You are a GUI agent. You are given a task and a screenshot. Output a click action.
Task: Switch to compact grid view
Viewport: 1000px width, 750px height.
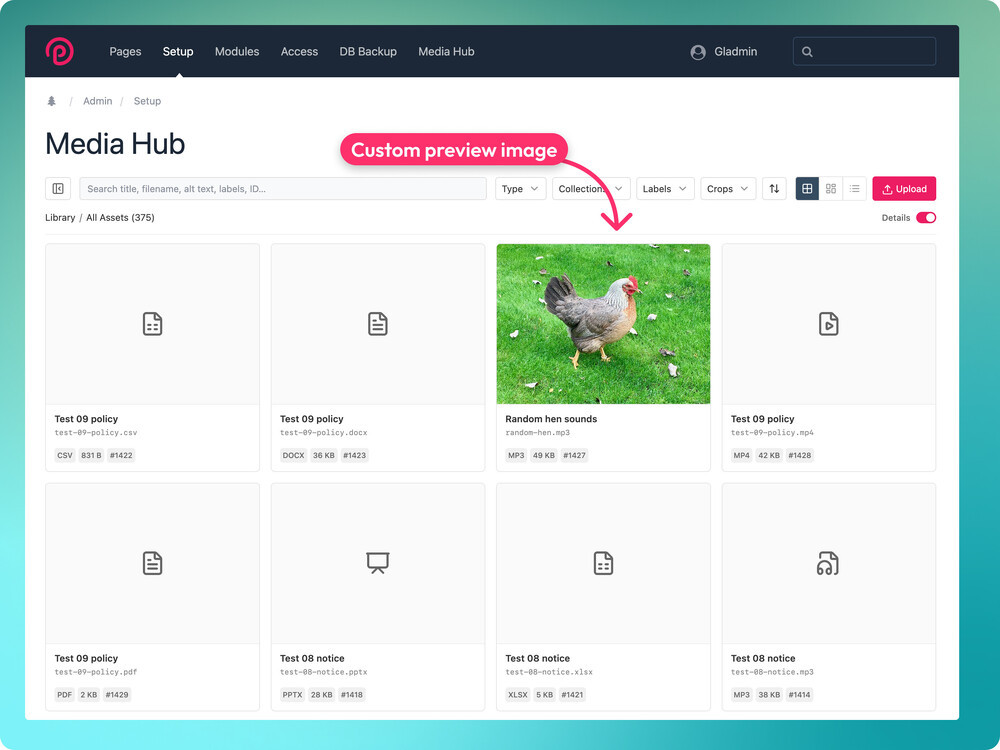point(830,189)
